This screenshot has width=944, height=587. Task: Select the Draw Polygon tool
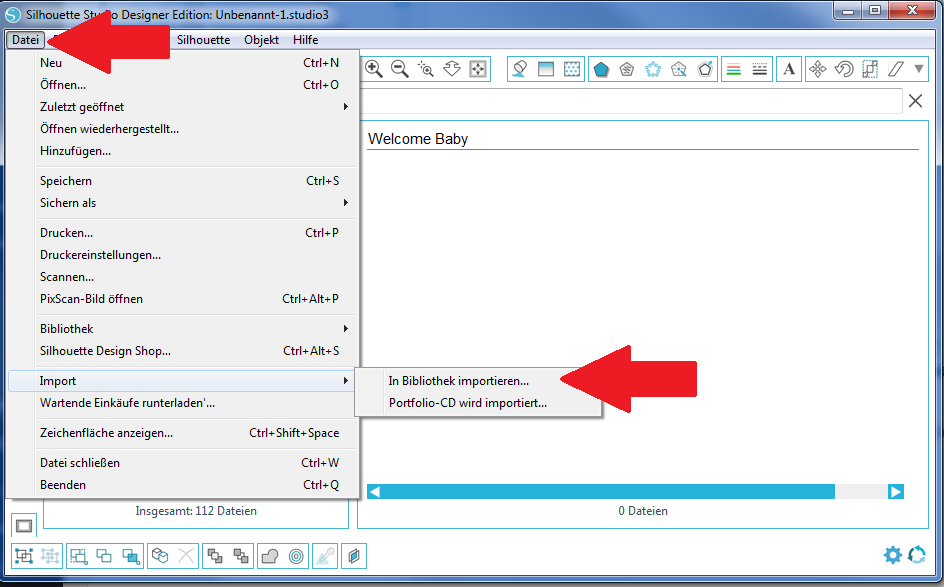pyautogui.click(x=601, y=69)
